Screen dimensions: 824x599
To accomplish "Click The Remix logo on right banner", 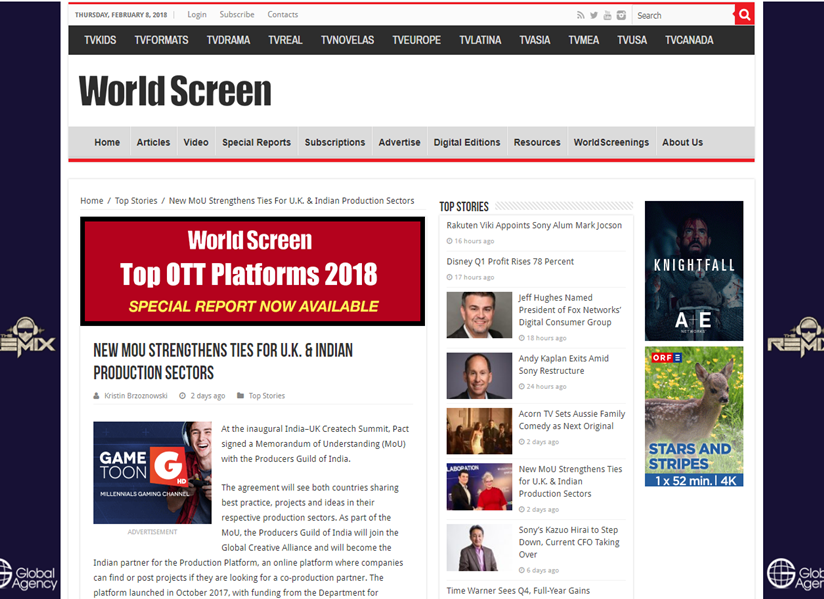I will (x=796, y=337).
